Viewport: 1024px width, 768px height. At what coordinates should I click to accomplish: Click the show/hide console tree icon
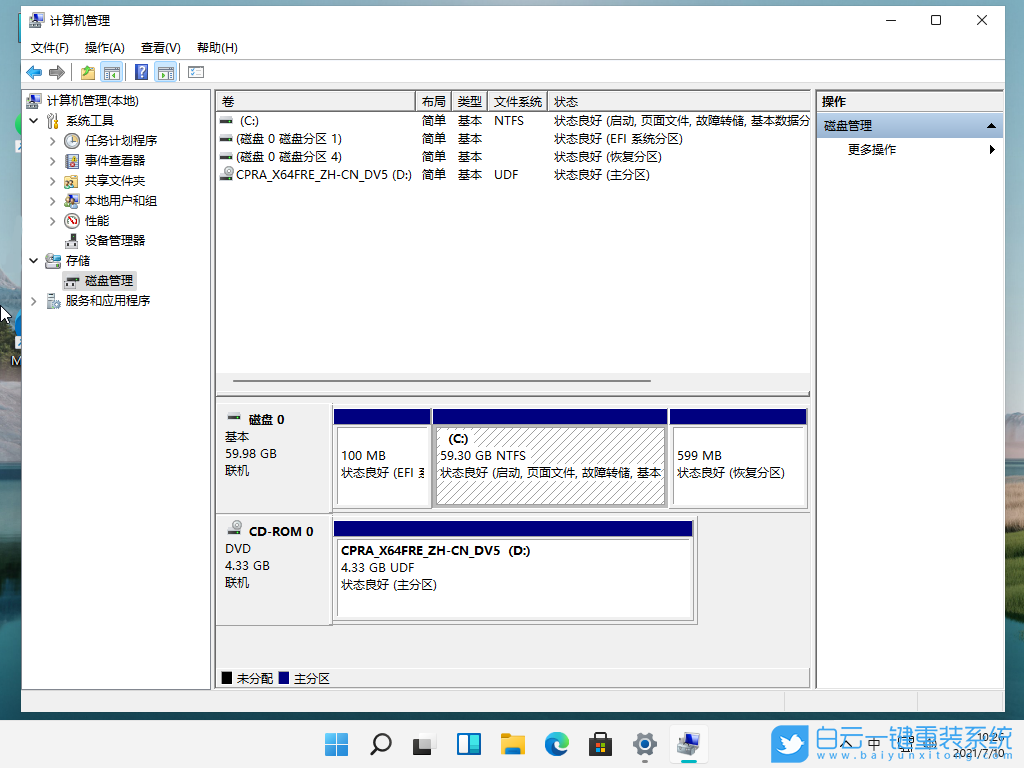pos(111,72)
